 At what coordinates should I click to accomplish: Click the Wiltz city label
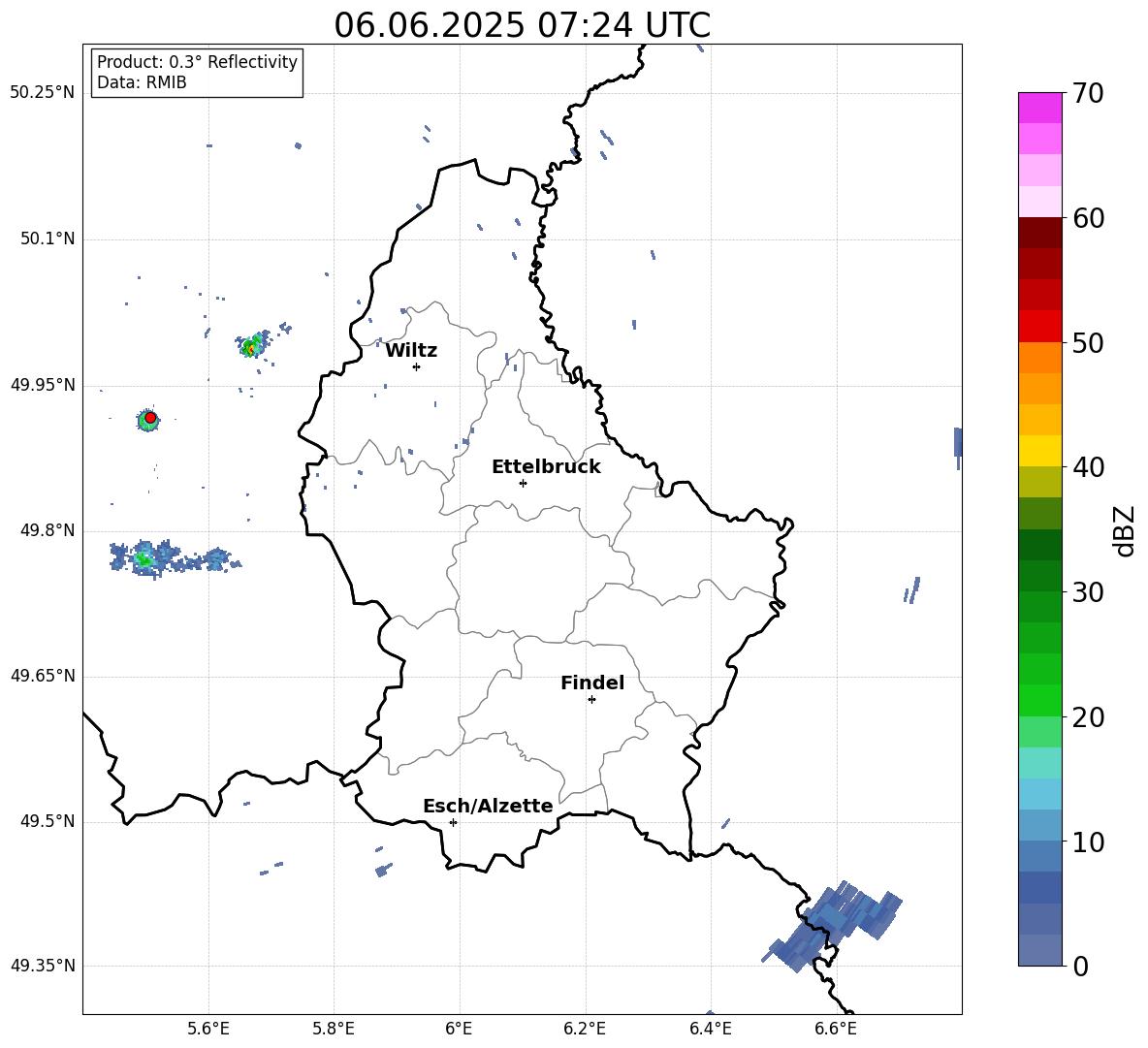pyautogui.click(x=411, y=351)
